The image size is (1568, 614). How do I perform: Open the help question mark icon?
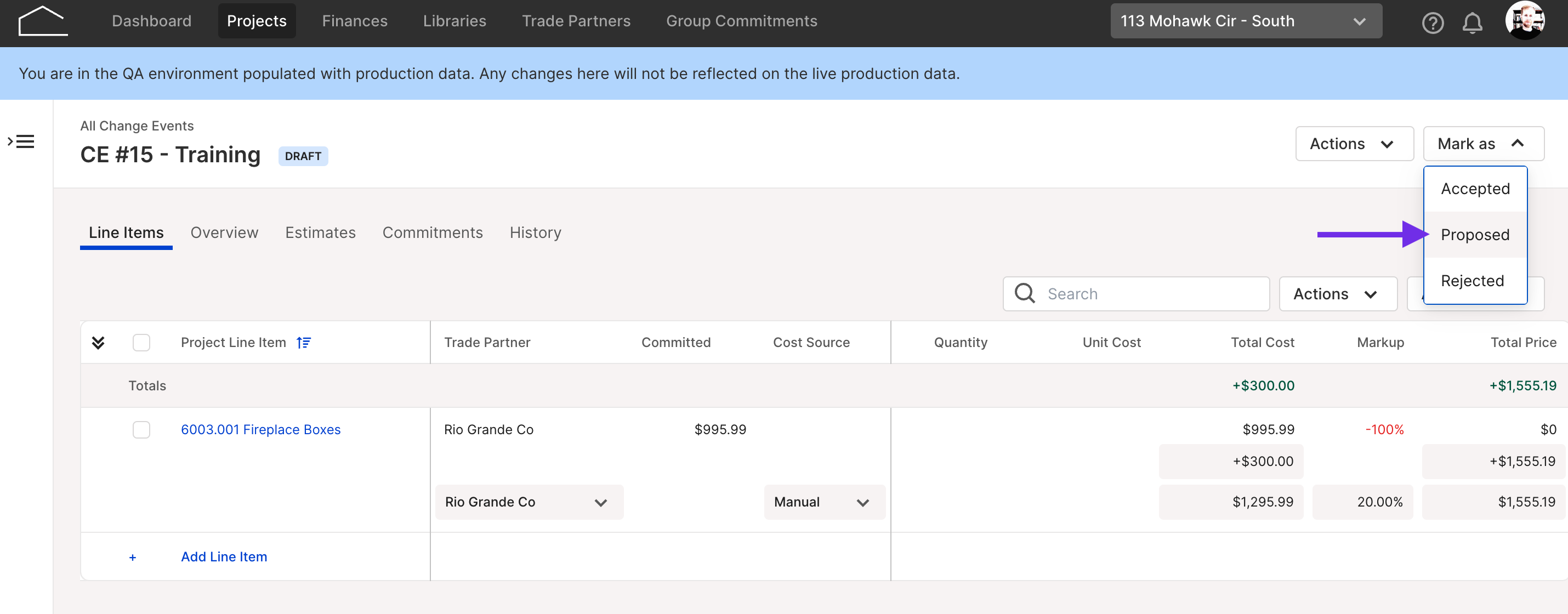1432,23
